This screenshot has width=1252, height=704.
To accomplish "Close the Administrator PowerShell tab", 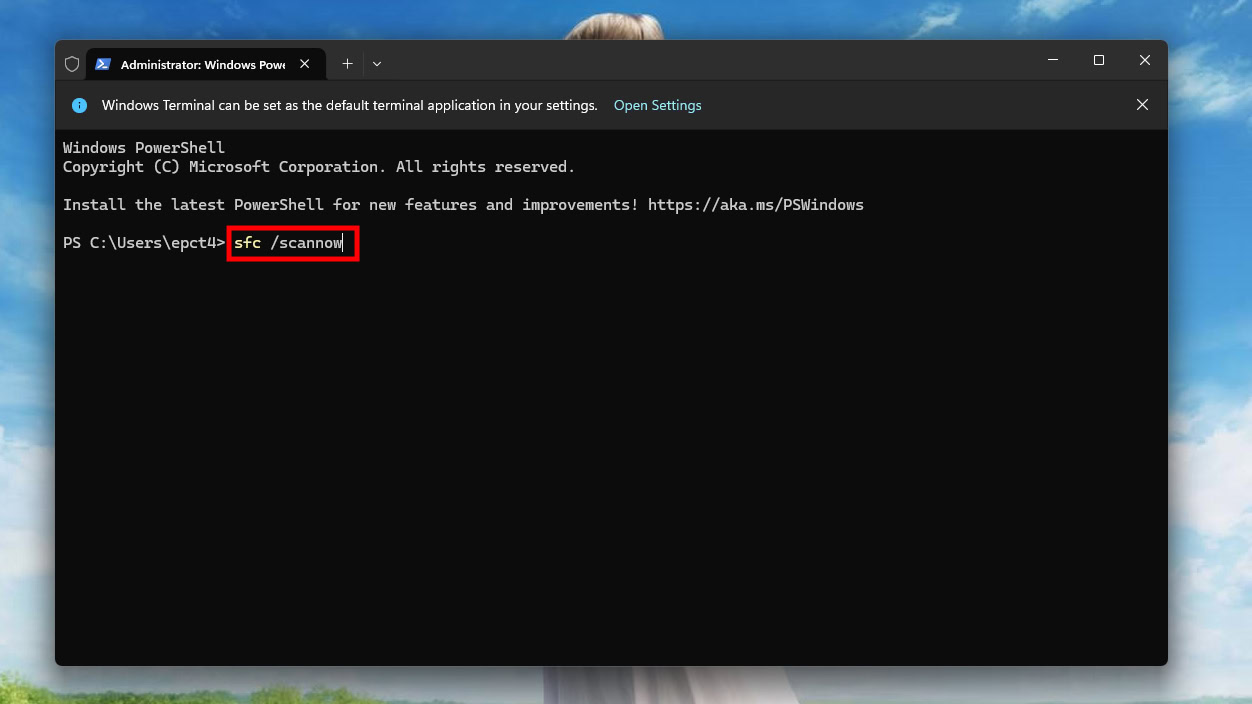I will coord(305,64).
